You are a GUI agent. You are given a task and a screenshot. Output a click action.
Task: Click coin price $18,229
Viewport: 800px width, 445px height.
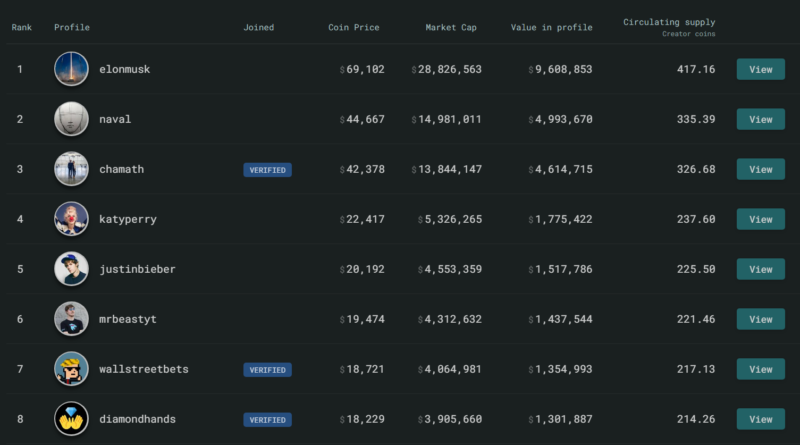coord(362,419)
